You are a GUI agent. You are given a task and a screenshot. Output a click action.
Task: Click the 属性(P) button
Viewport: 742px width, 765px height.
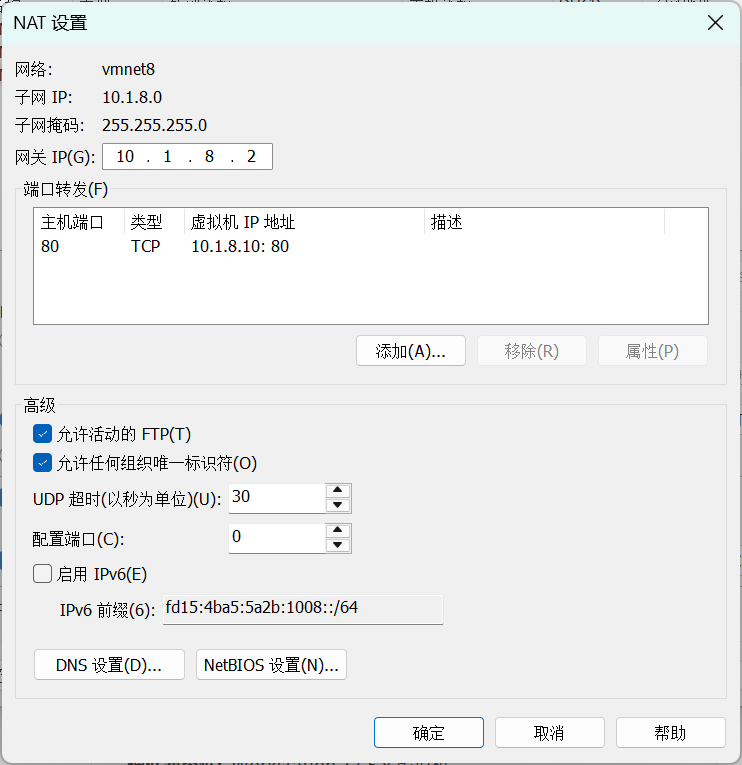click(653, 351)
